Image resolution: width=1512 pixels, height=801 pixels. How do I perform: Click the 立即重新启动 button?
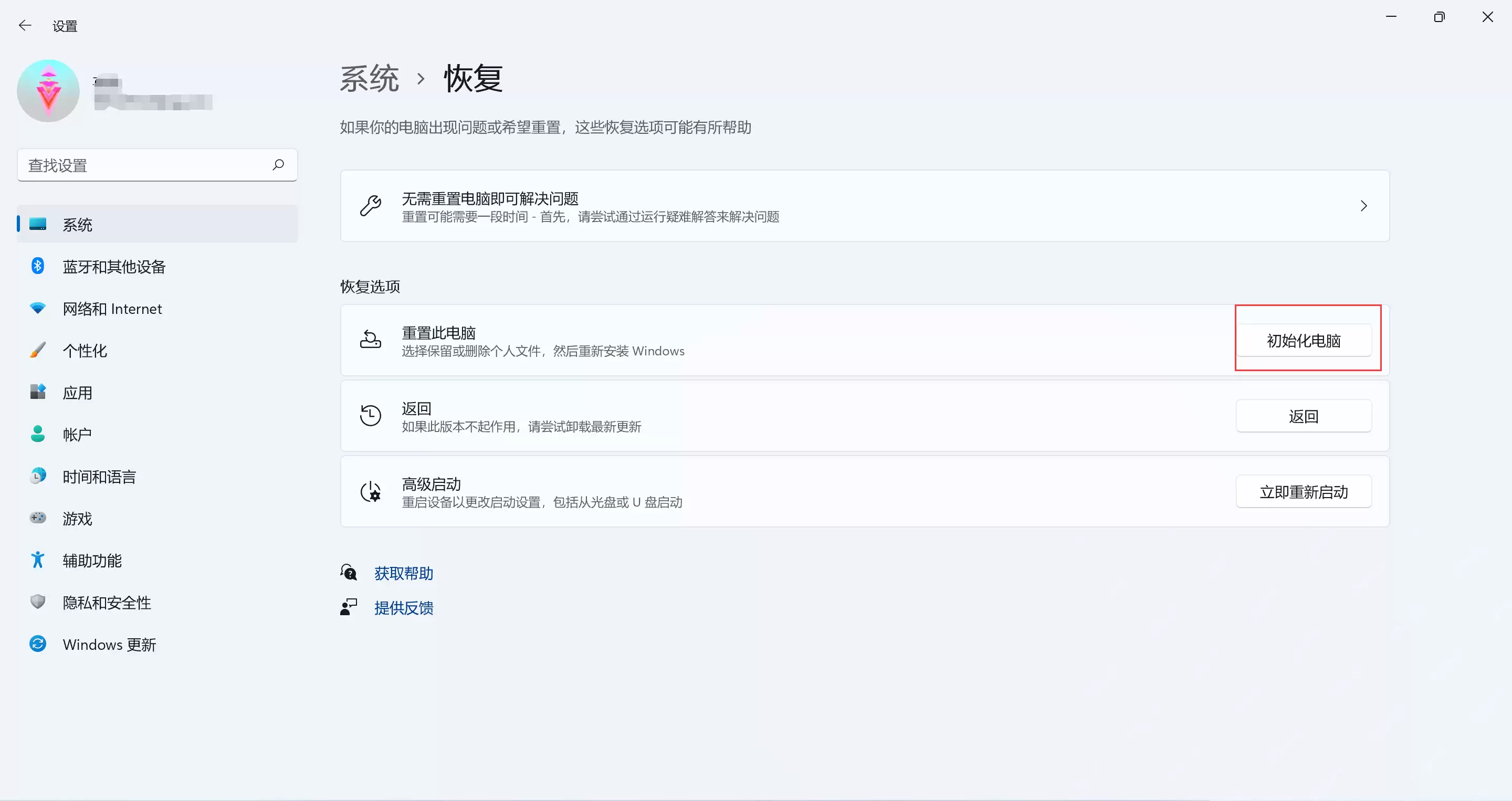[1304, 492]
